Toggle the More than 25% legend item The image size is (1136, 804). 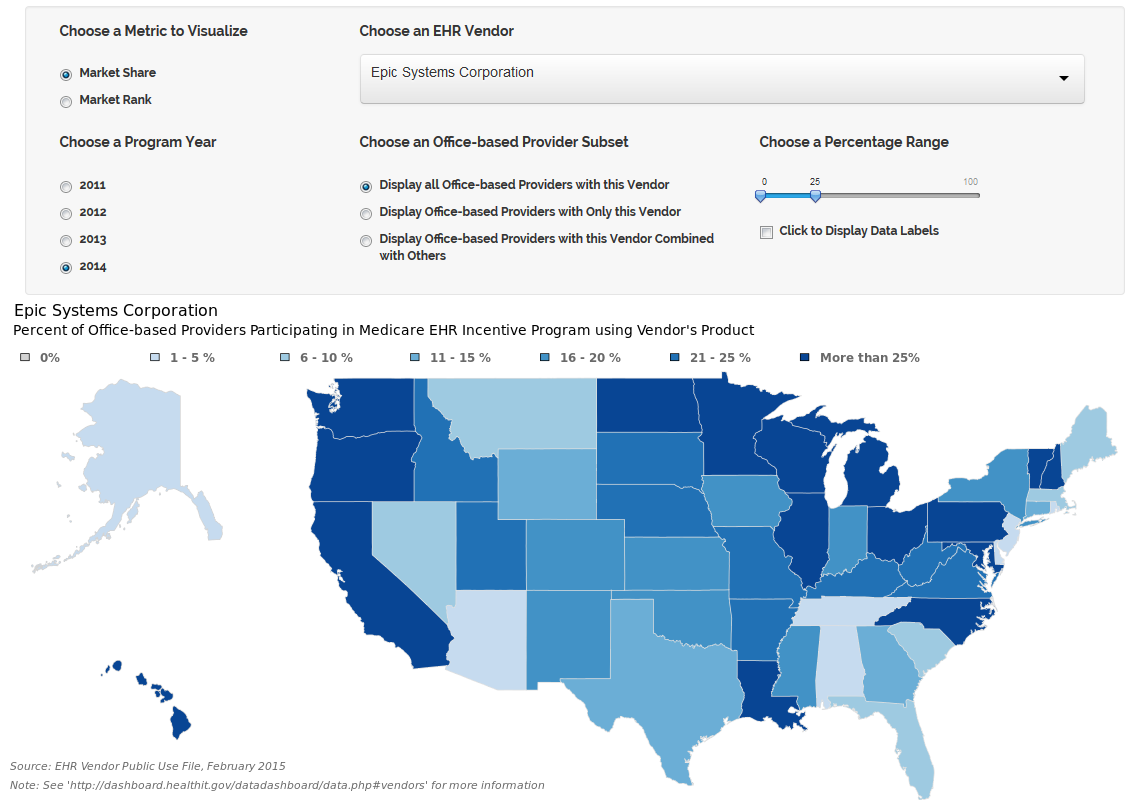point(860,358)
